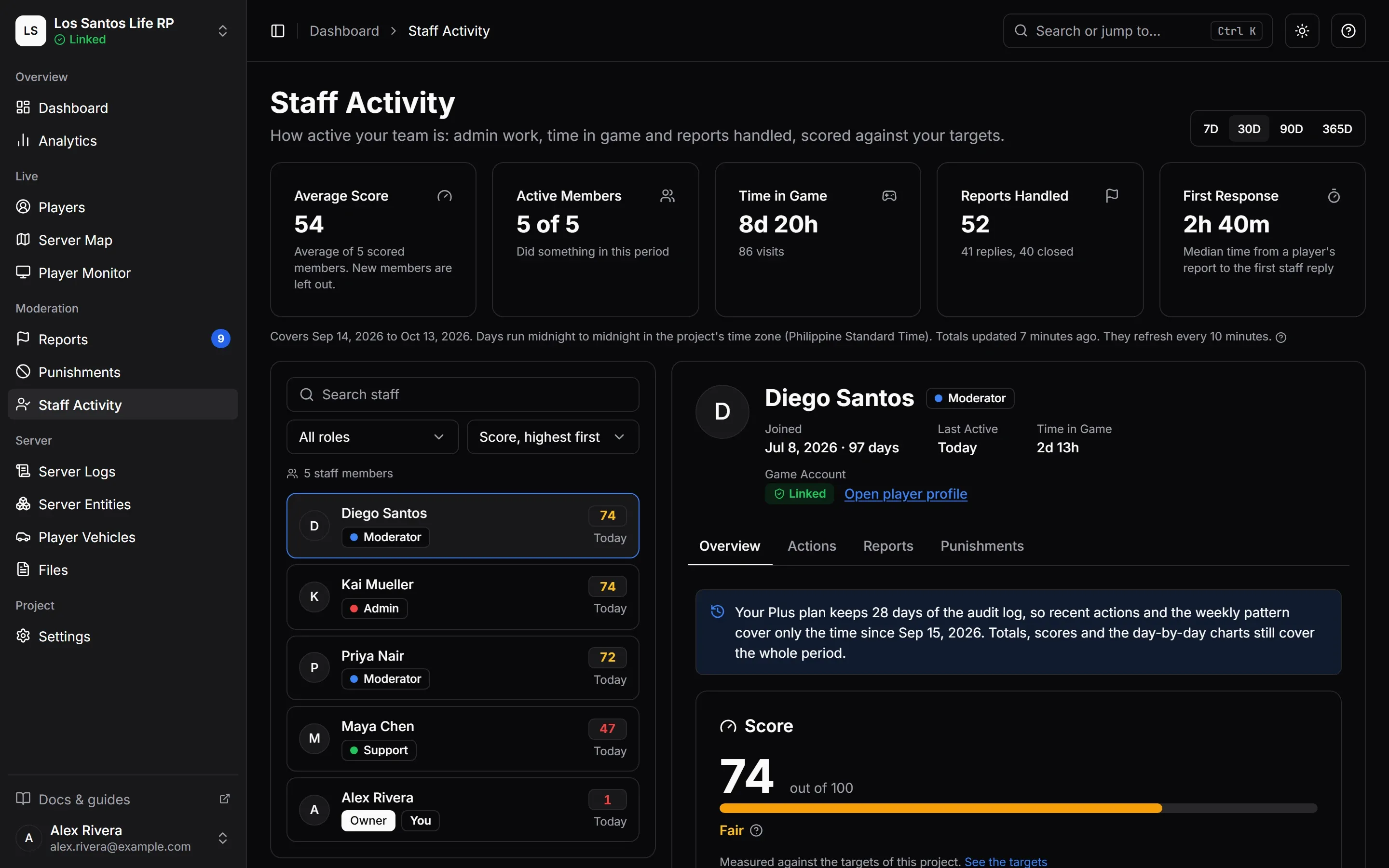Select Alex Rivera Owner staff card
1389x868 pixels.
[x=463, y=810]
